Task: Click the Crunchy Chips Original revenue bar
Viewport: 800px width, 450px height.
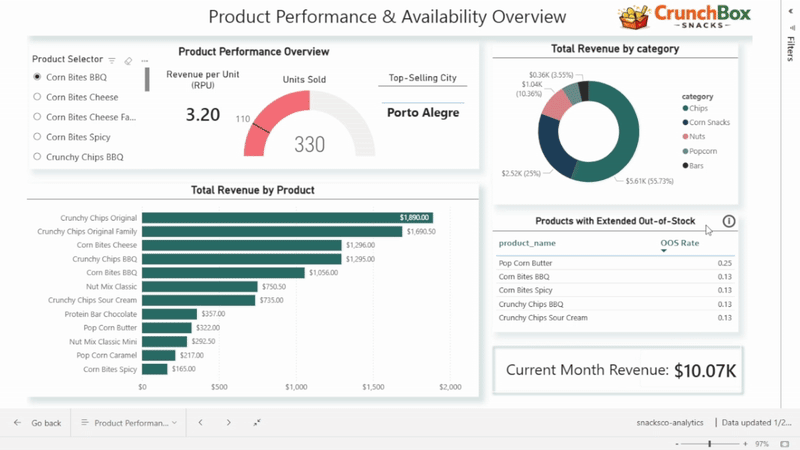Action: [287, 217]
